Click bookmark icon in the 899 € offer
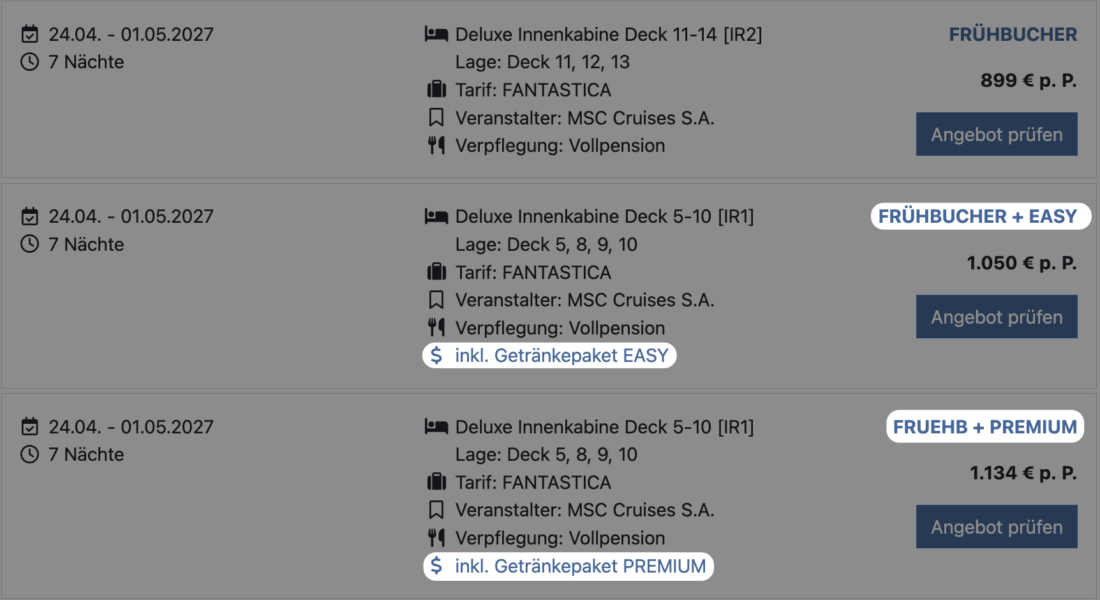The width and height of the screenshot is (1100, 600). pyautogui.click(x=435, y=118)
